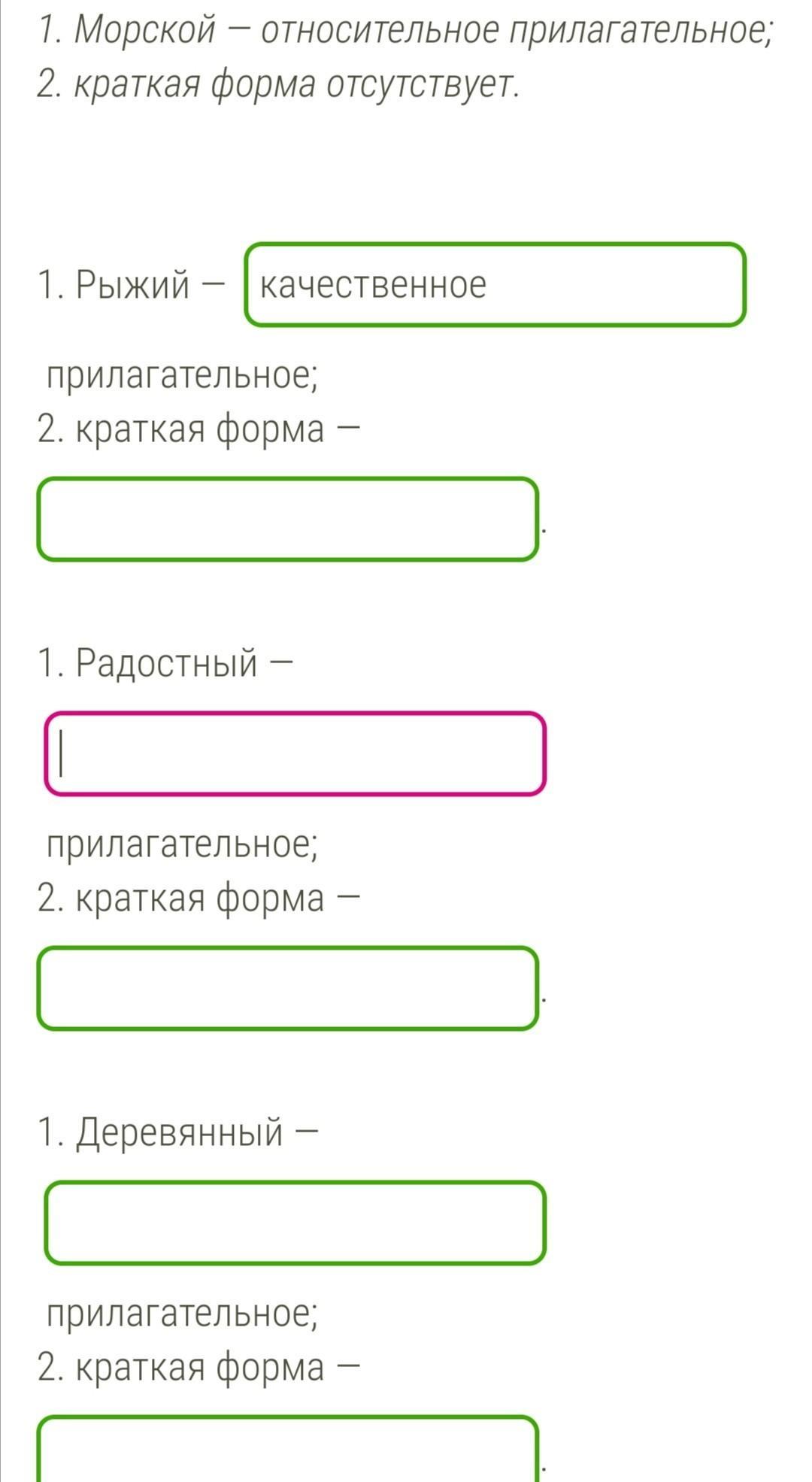Focus the краткая форма field under Деревянный
The width and height of the screenshot is (812, 1482).
[288, 1451]
